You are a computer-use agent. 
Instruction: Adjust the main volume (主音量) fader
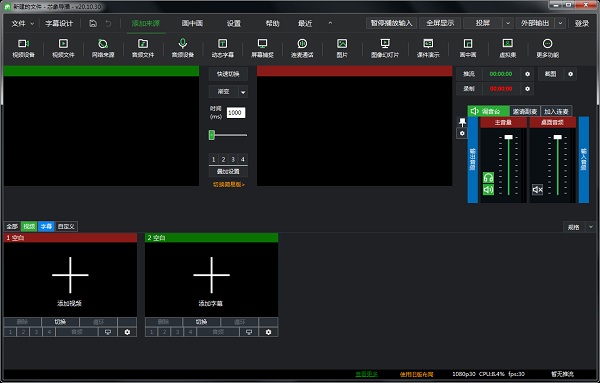pyautogui.click(x=509, y=137)
